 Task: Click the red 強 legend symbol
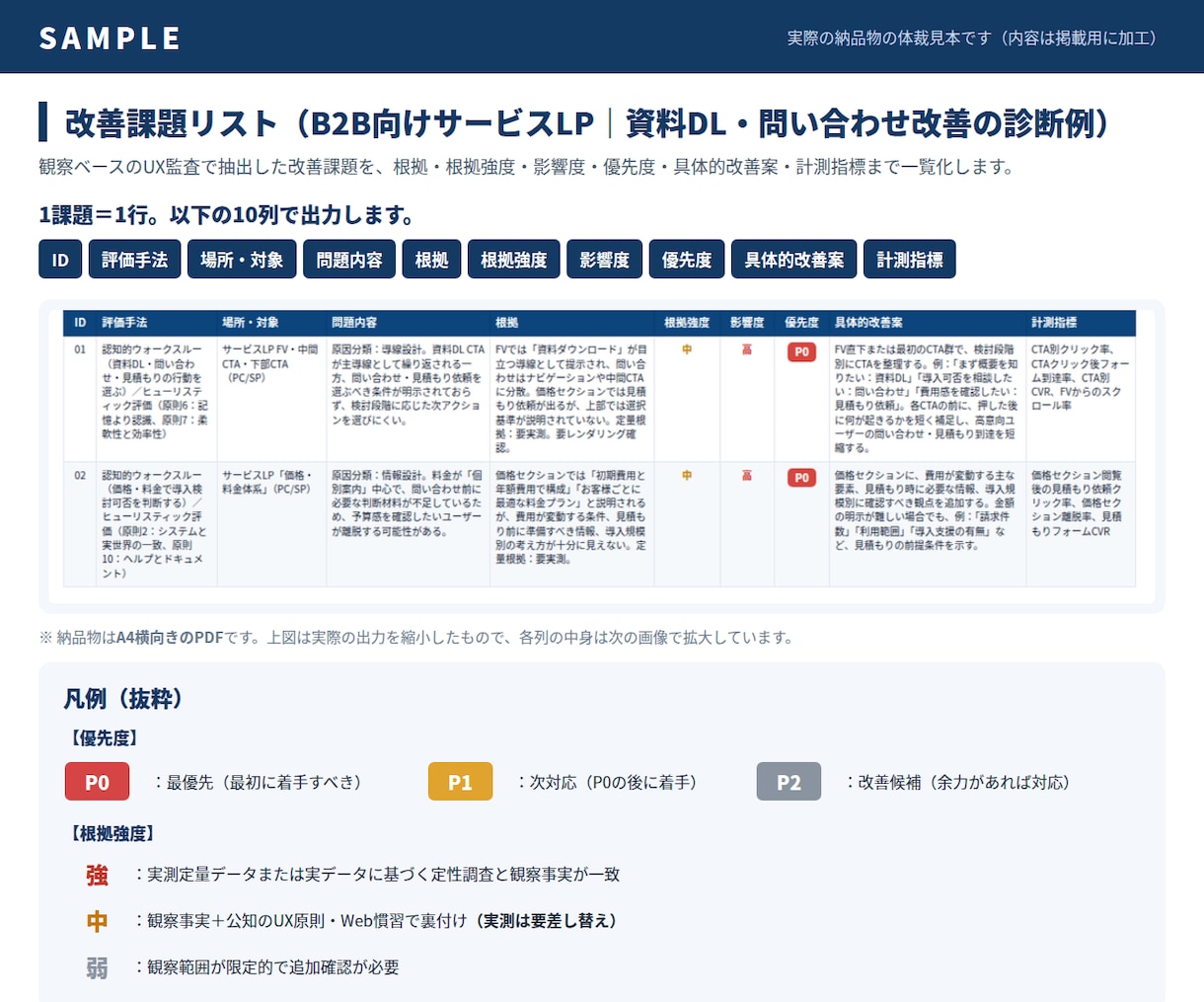point(97,875)
